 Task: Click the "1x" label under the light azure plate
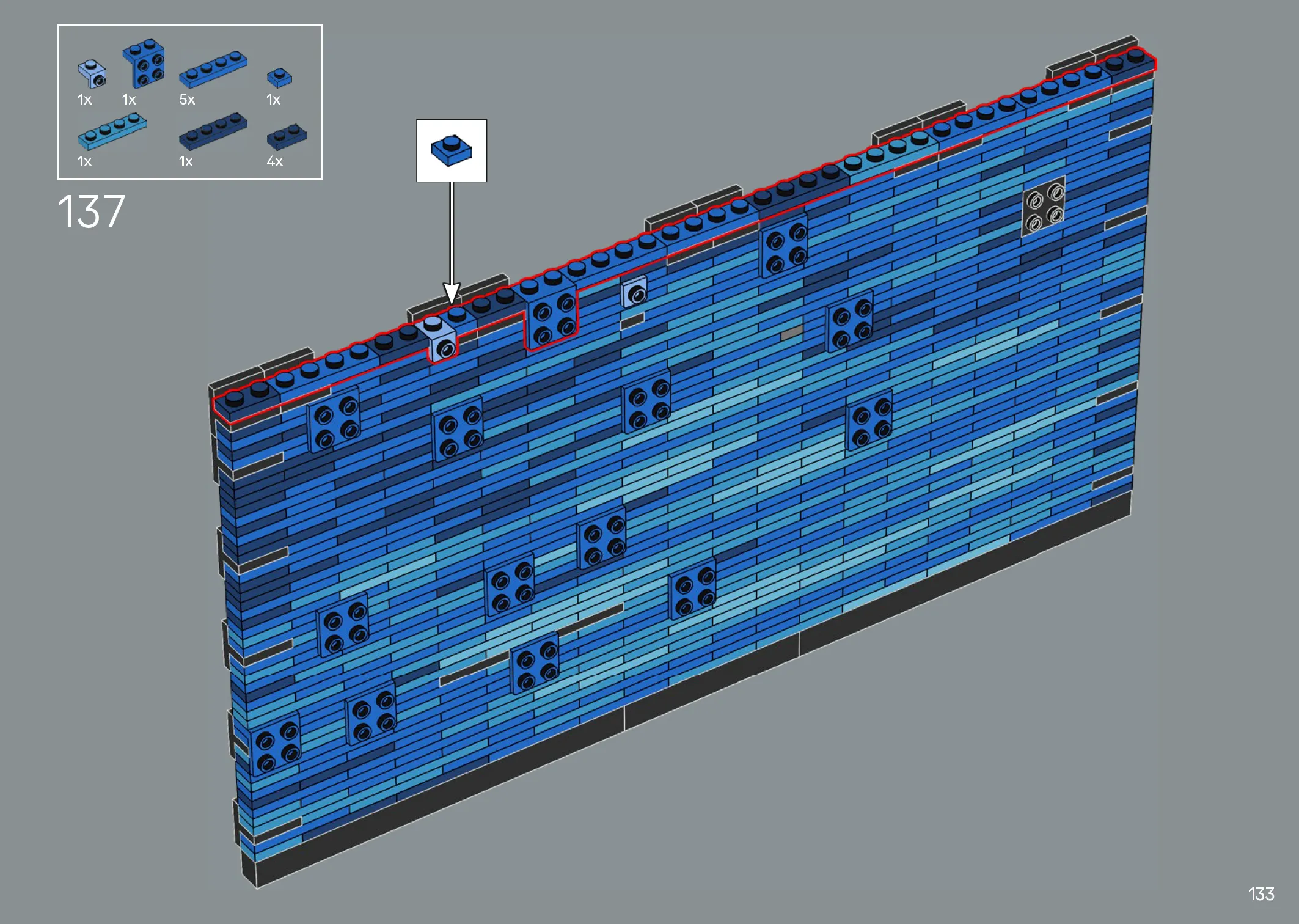click(x=84, y=161)
